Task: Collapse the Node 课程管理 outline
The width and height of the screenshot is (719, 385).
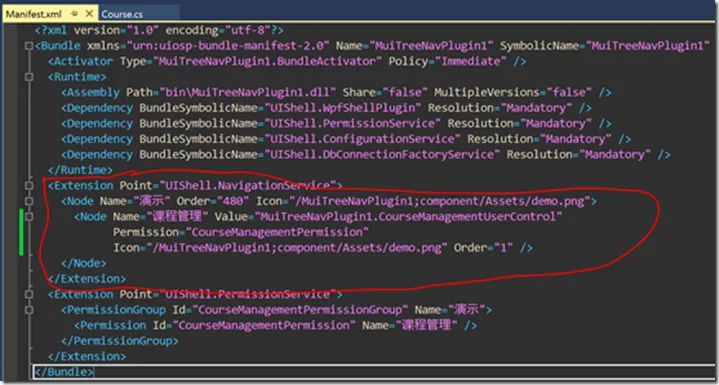Action: (29, 216)
